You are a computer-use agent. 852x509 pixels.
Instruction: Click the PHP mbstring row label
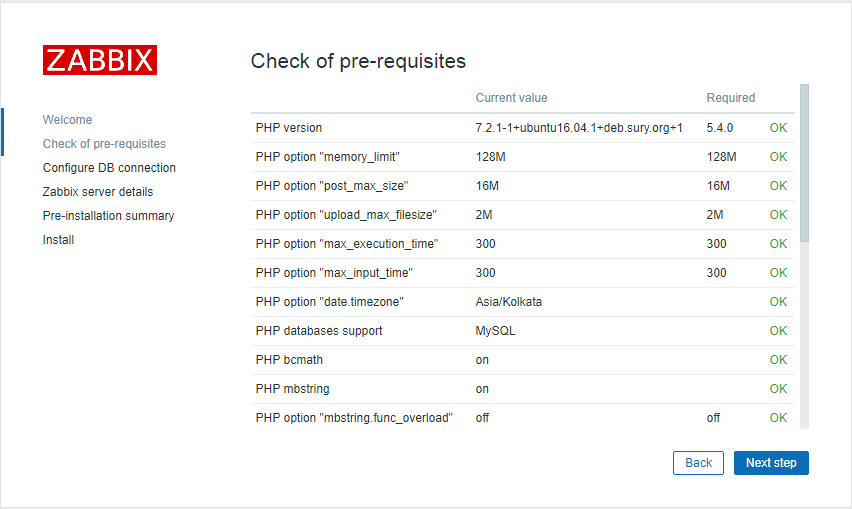(292, 389)
